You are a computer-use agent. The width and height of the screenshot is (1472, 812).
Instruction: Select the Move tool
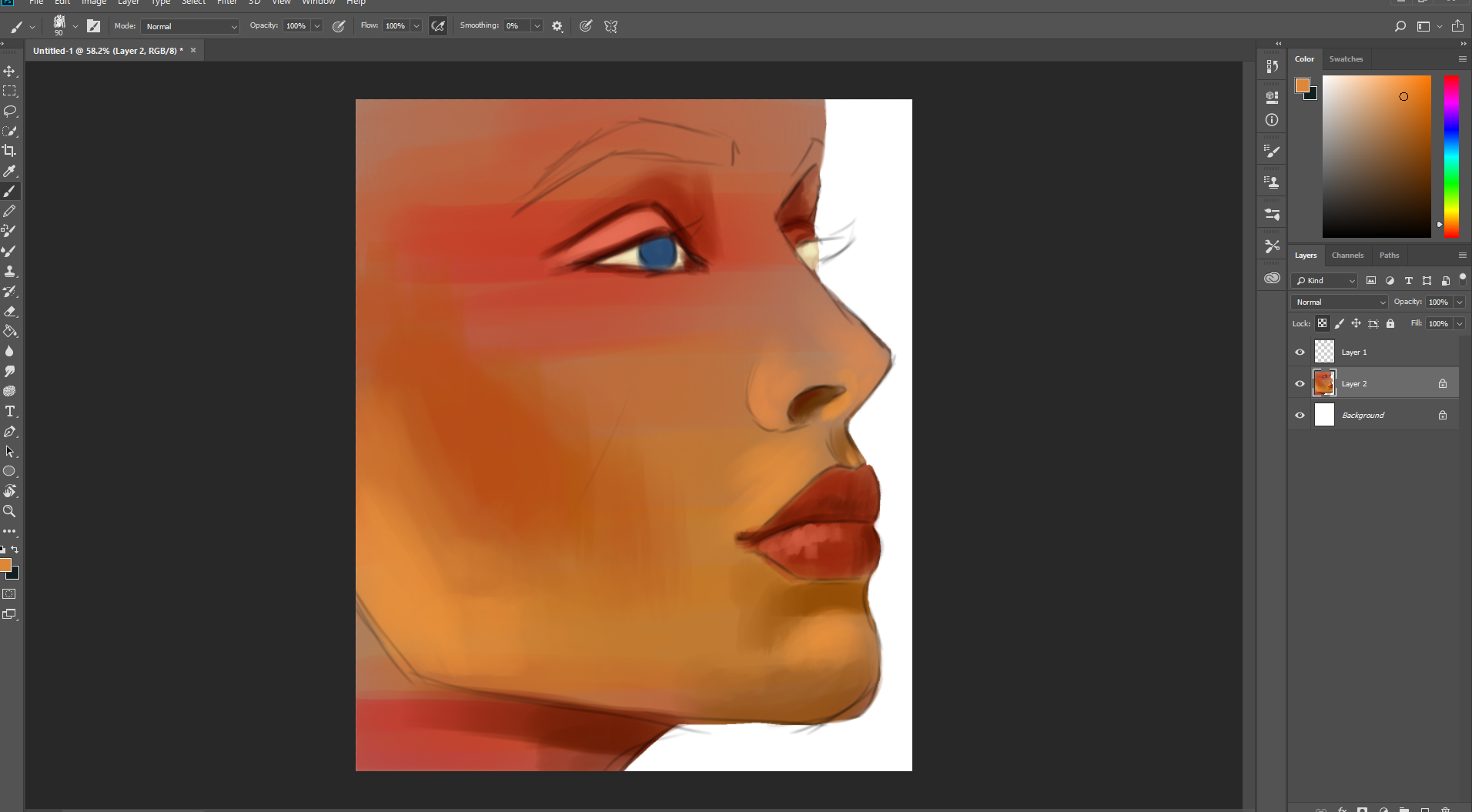9,71
